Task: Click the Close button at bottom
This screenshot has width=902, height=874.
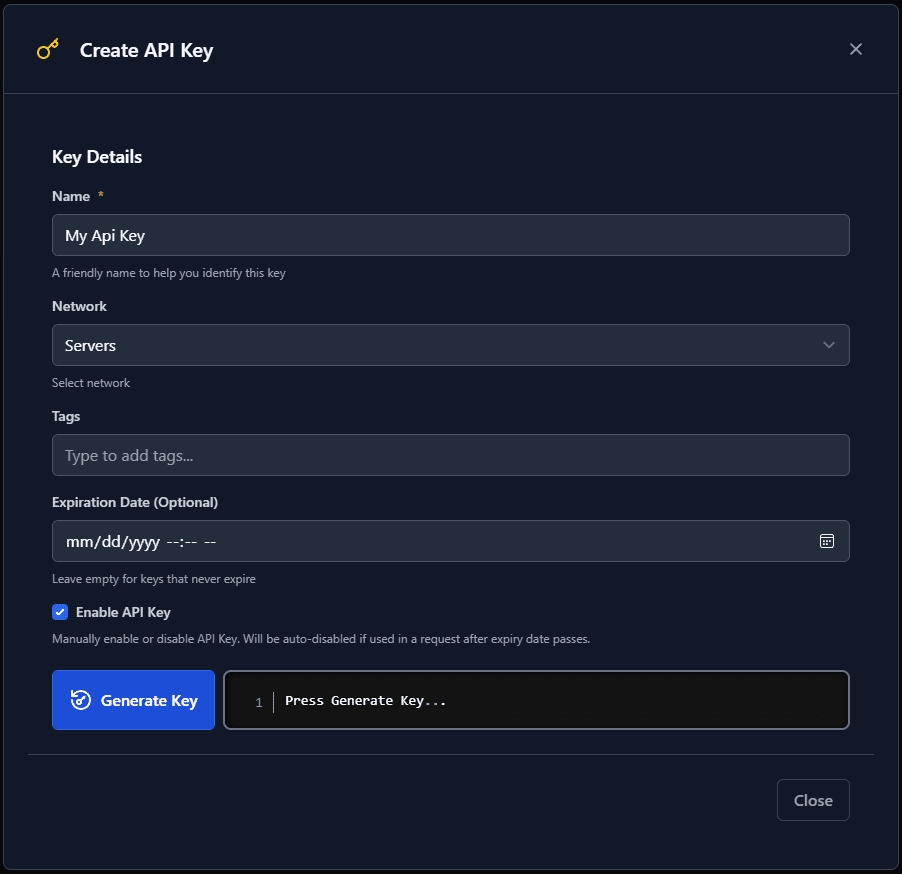Action: (x=812, y=800)
